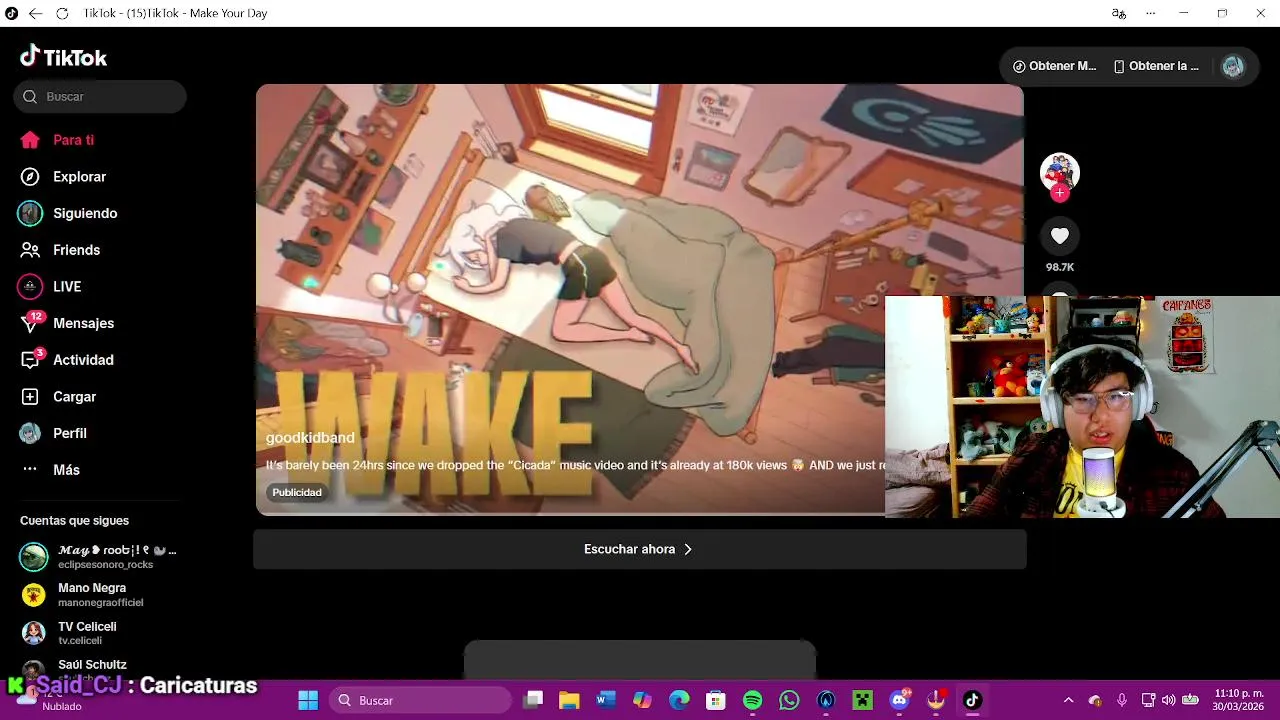This screenshot has width=1280, height=720.
Task: Like the video with heart icon
Action: (1059, 236)
